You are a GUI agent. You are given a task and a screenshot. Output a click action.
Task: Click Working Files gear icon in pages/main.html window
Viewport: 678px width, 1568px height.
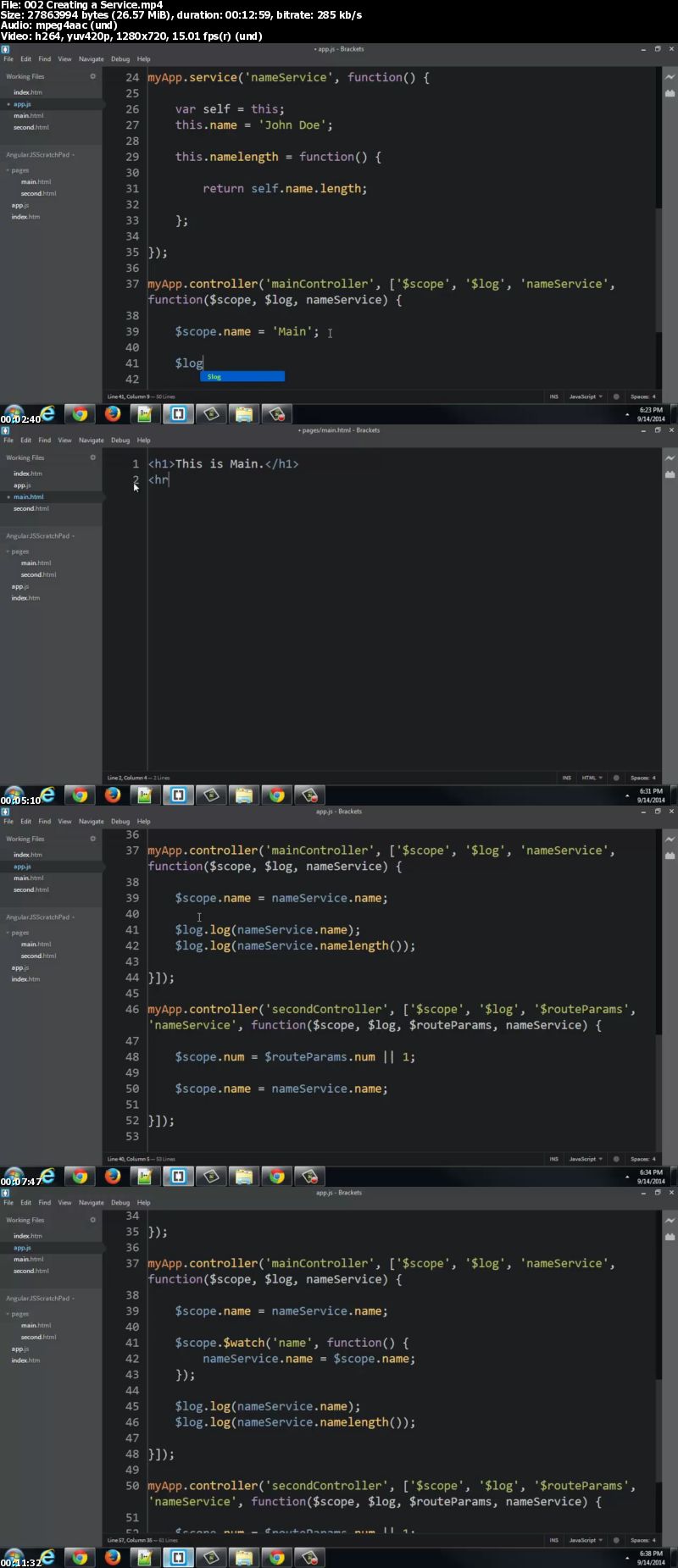(x=93, y=457)
